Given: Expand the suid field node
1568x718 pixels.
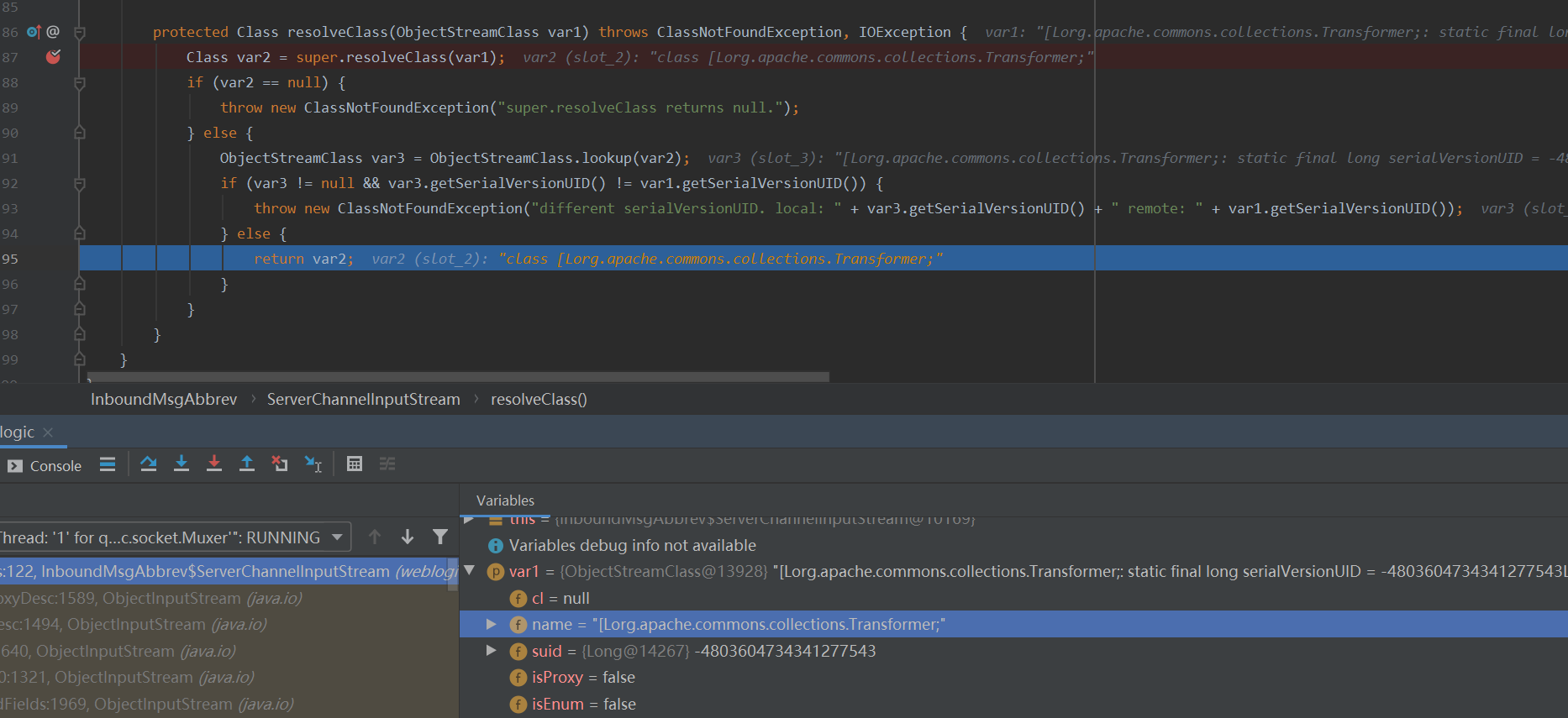Looking at the screenshot, I should [x=492, y=651].
